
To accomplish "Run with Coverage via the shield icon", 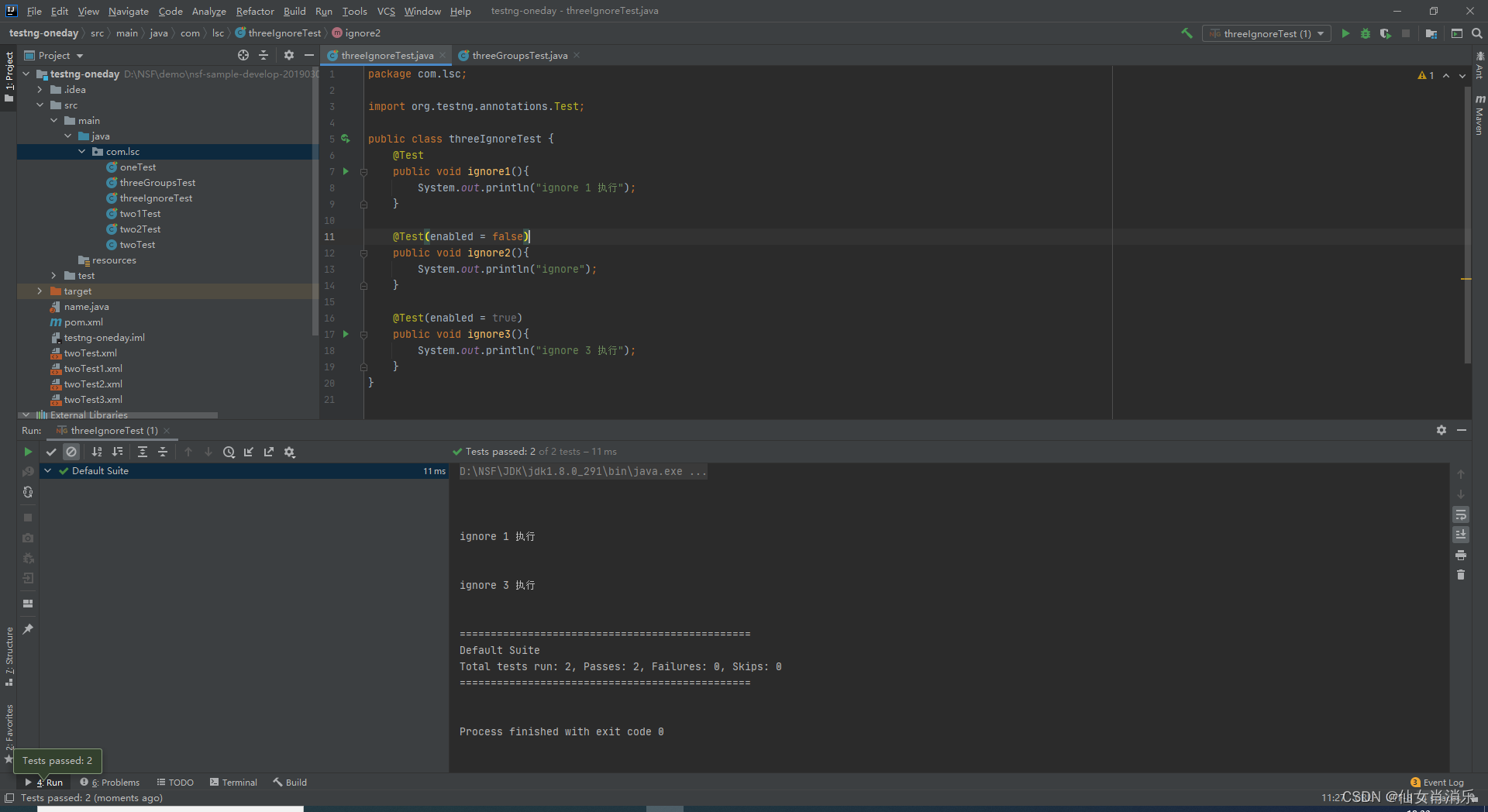I will 1385,33.
